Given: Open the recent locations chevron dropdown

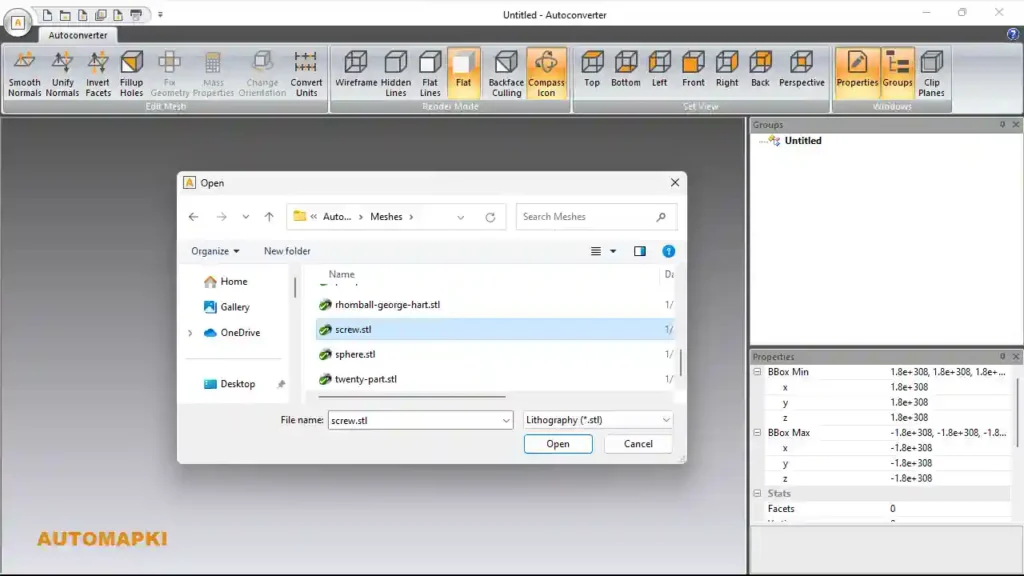Looking at the screenshot, I should (246, 217).
